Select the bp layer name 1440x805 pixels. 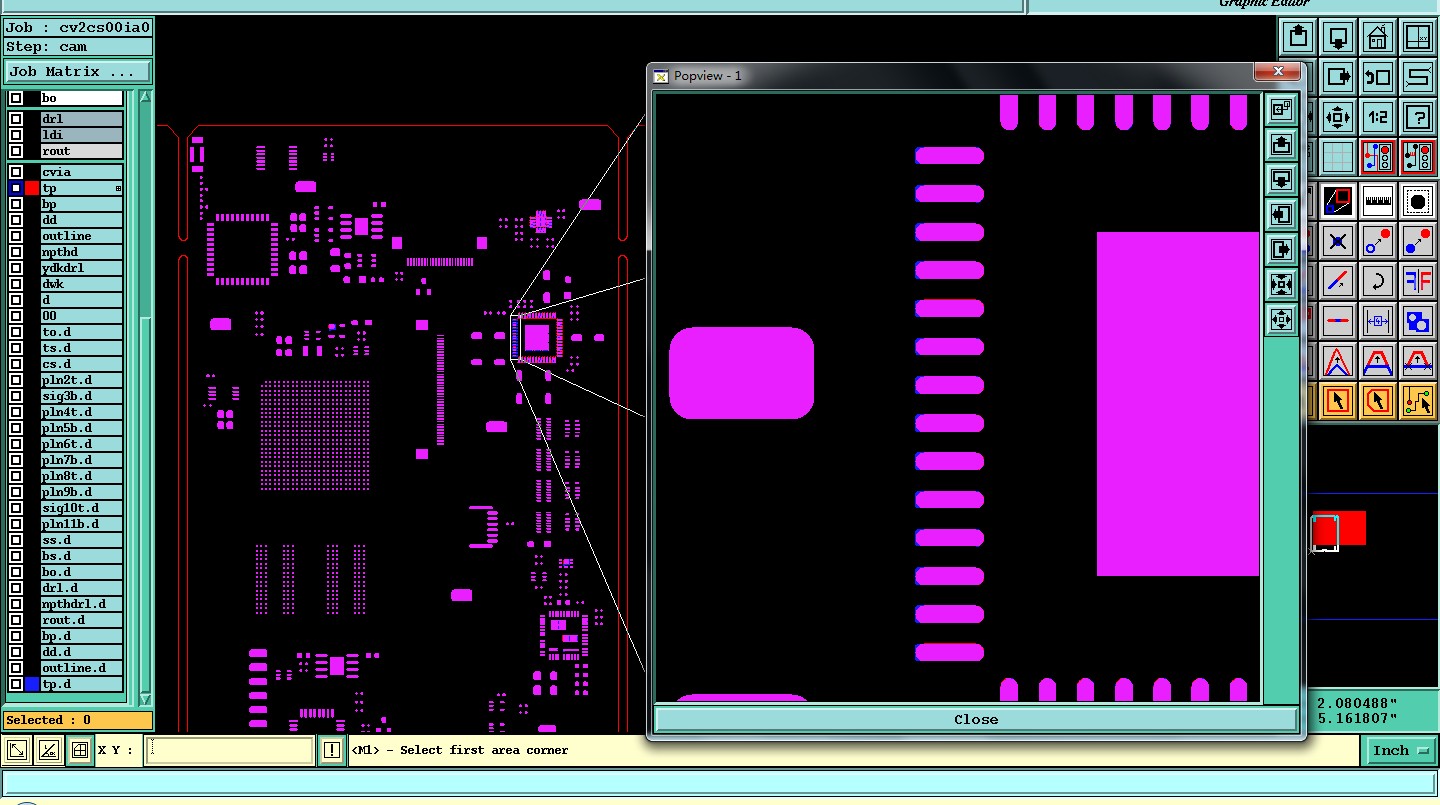click(81, 204)
